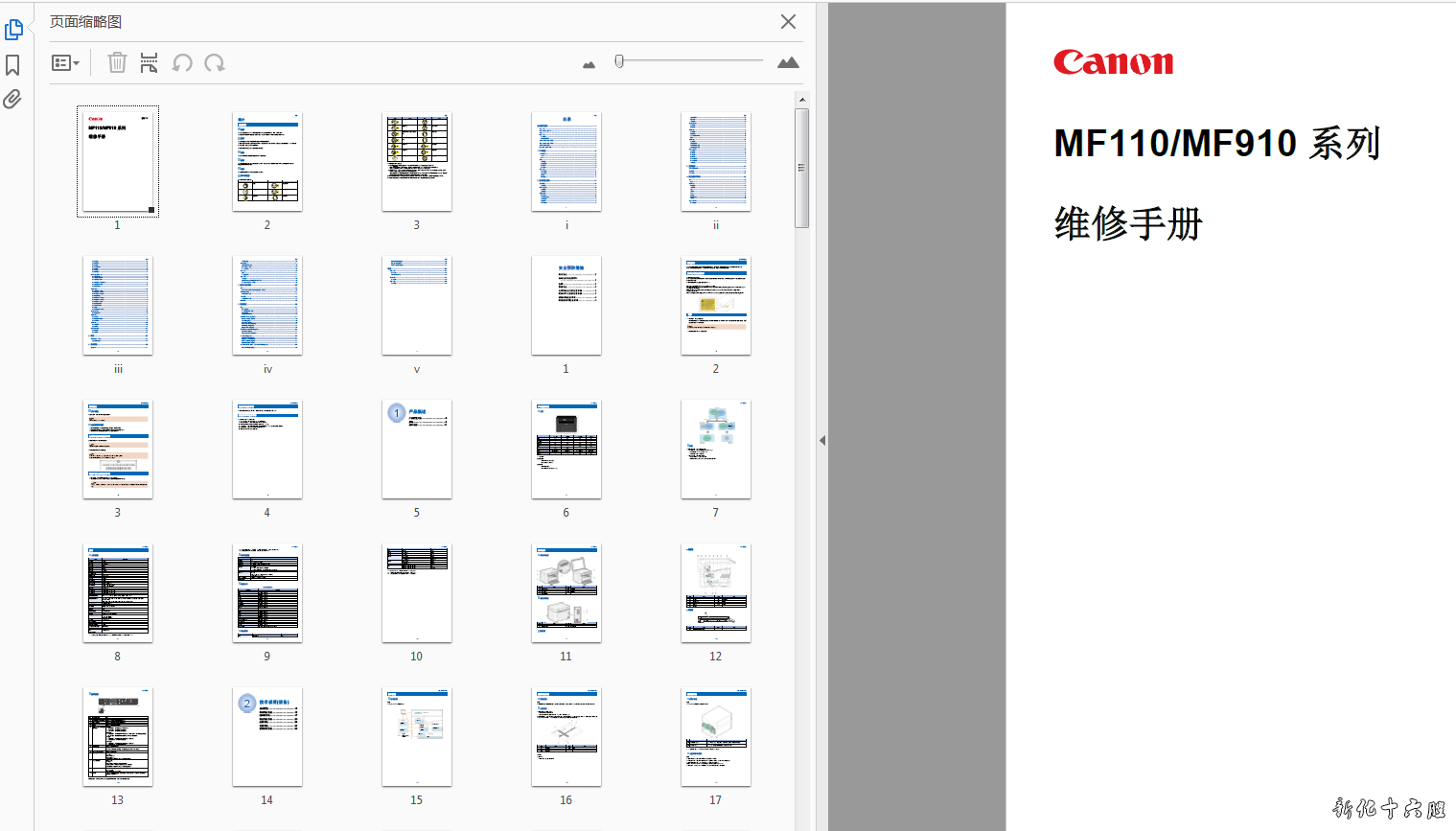Image resolution: width=1456 pixels, height=831 pixels.
Task: Select page thumbnail labeled 17
Action: click(716, 736)
